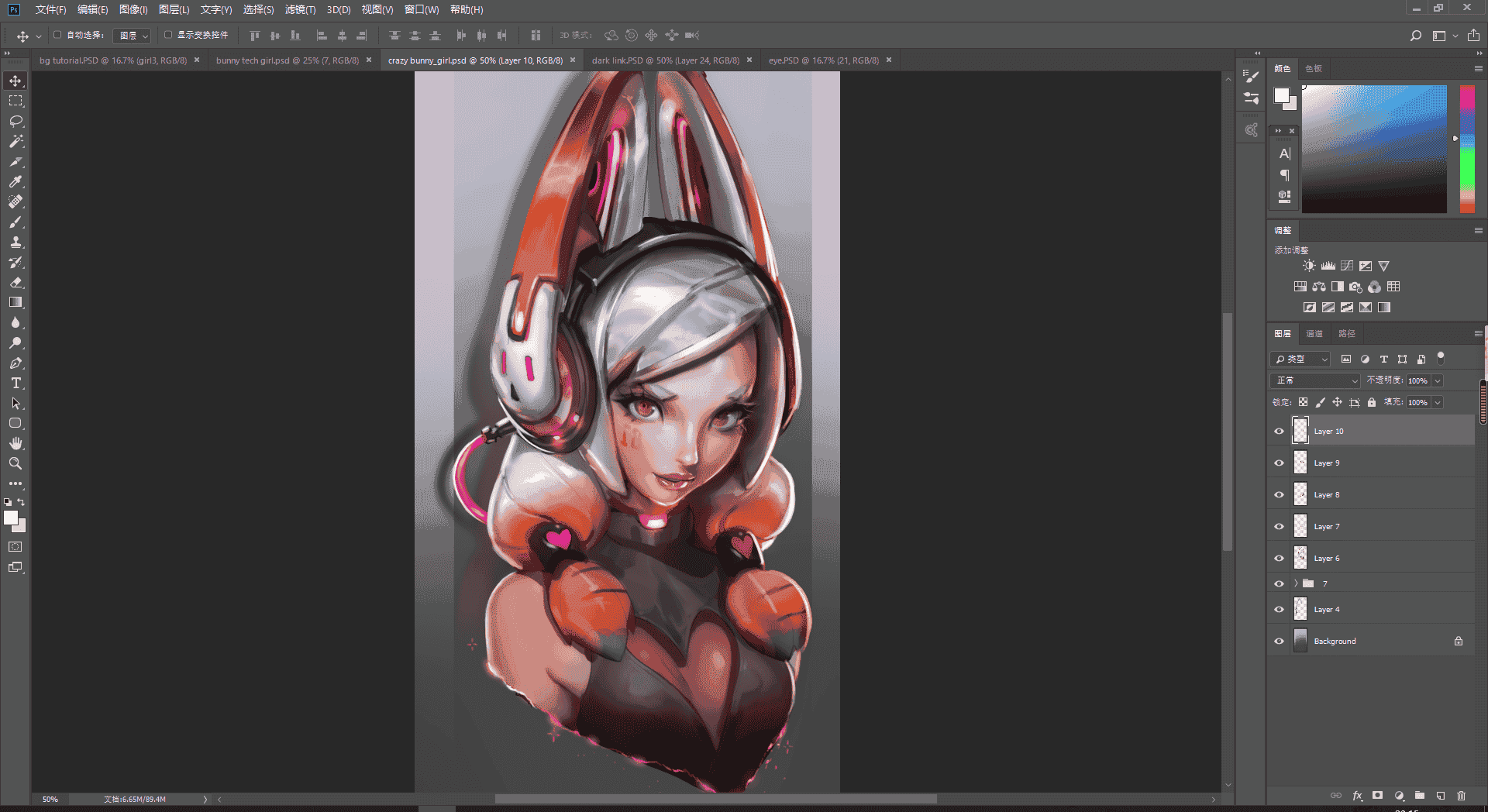Create a new group with folder icon
Image resolution: width=1488 pixels, height=812 pixels.
[x=1419, y=796]
